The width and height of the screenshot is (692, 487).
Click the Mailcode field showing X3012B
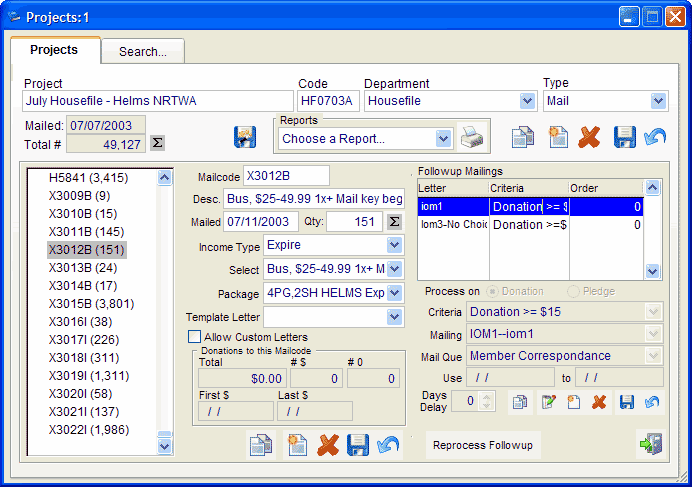pos(286,176)
